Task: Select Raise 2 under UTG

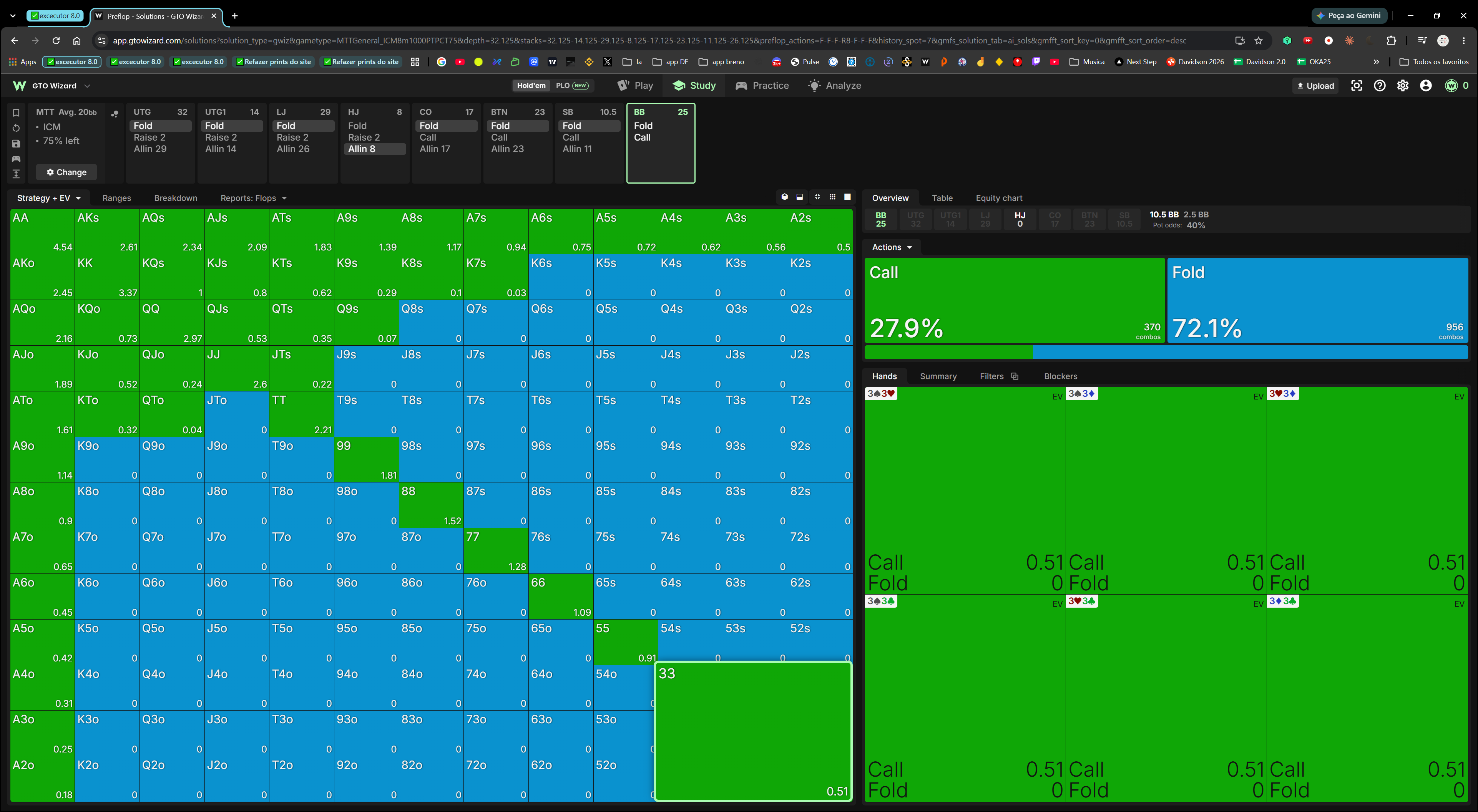Action: 160,138
